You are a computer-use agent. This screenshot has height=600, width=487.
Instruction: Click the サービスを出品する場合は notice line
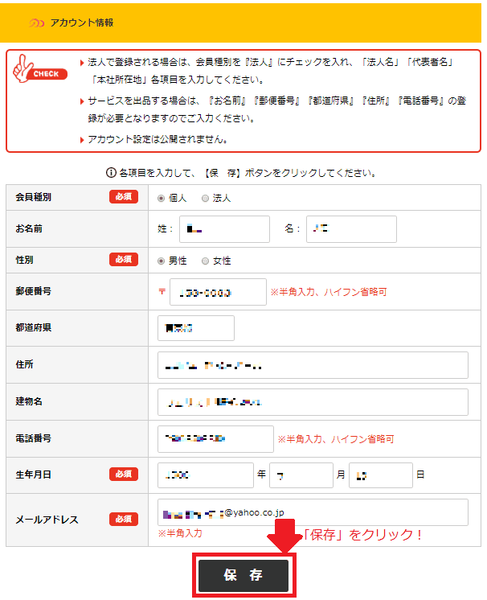(x=277, y=109)
